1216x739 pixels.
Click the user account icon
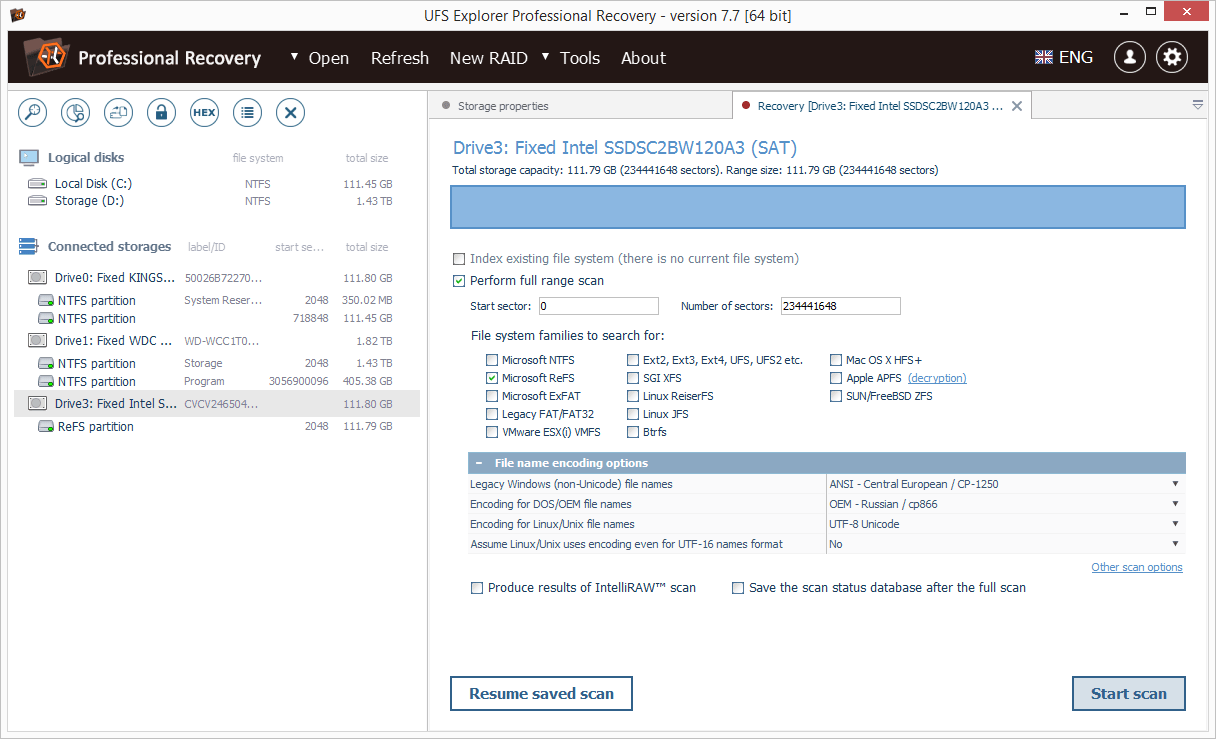(1130, 57)
